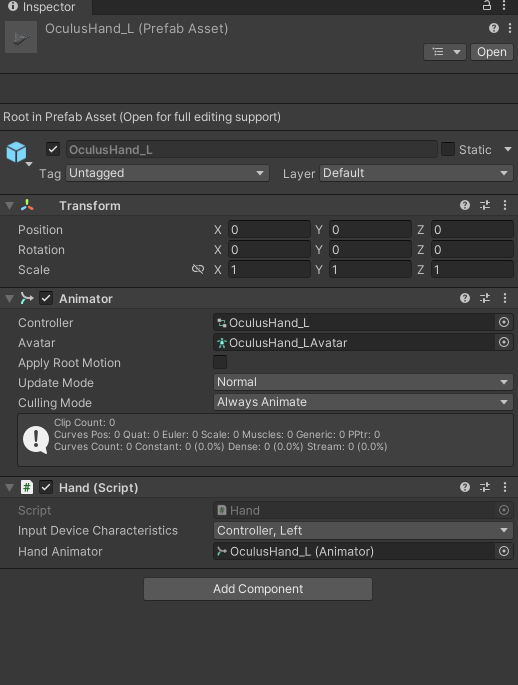Click Rotation X field

pos(269,249)
